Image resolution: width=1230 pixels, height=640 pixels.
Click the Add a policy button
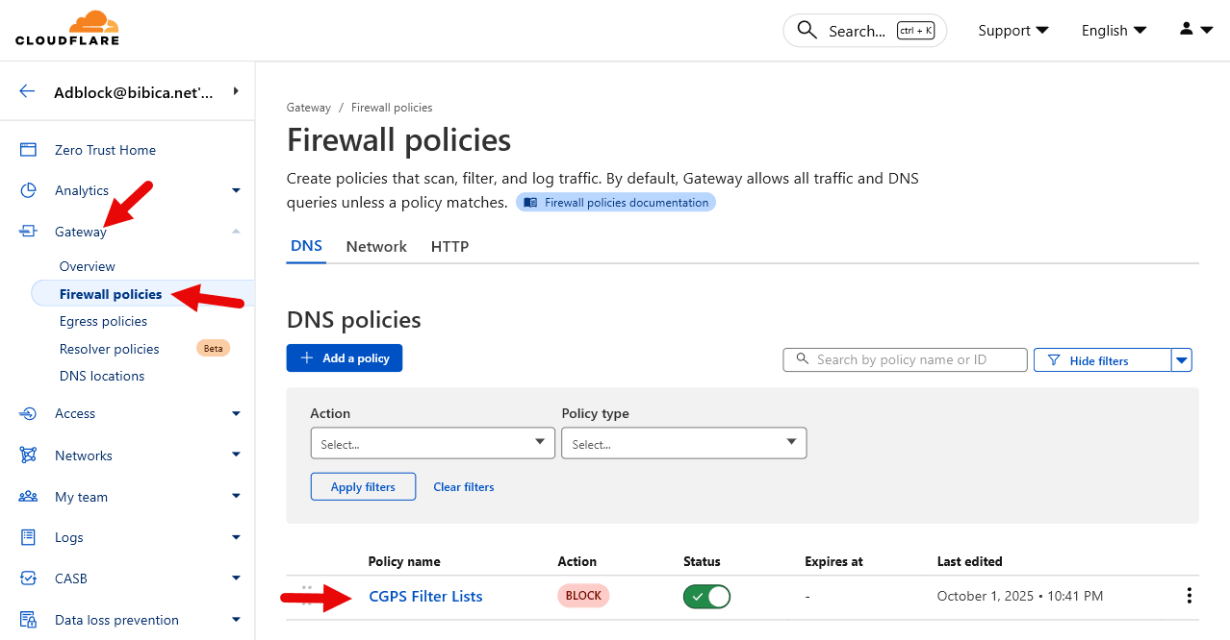[x=344, y=358]
